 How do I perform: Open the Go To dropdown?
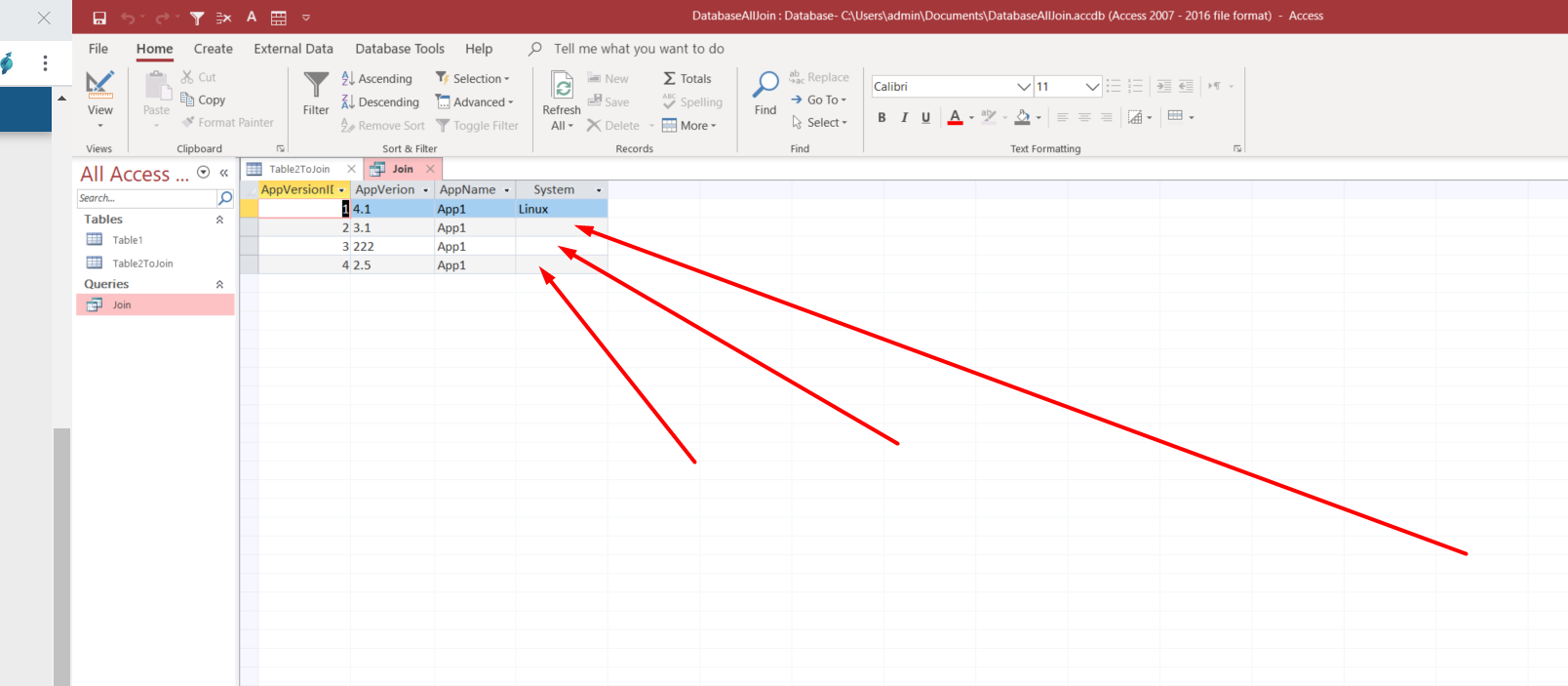click(x=819, y=100)
